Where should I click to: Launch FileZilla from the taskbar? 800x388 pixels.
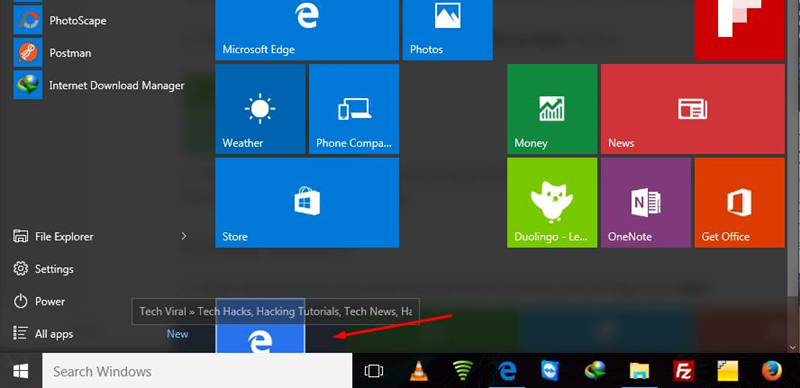[x=683, y=371]
